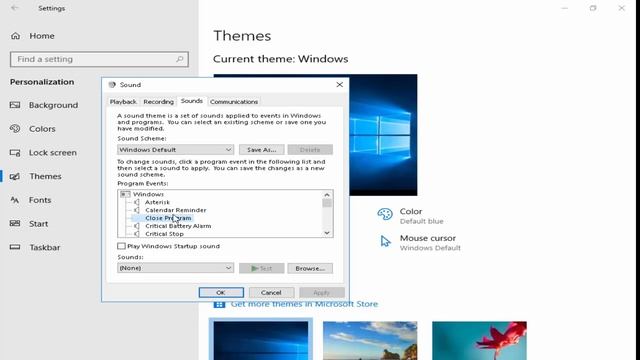
Task: Click the speaker icon next to Calendar Reminder
Action: coord(137,210)
